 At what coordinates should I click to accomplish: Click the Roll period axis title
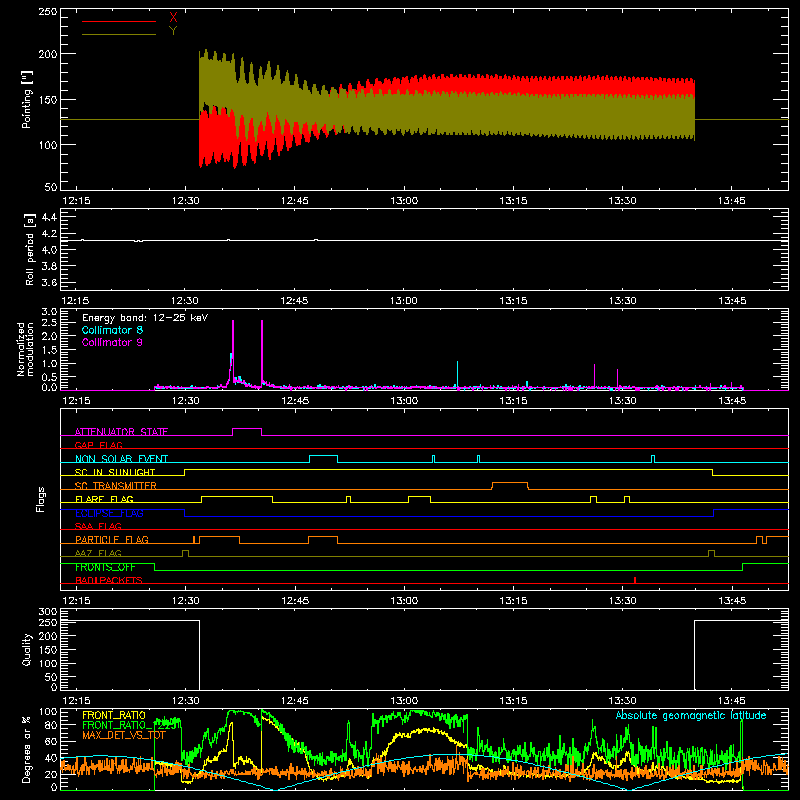click(29, 249)
